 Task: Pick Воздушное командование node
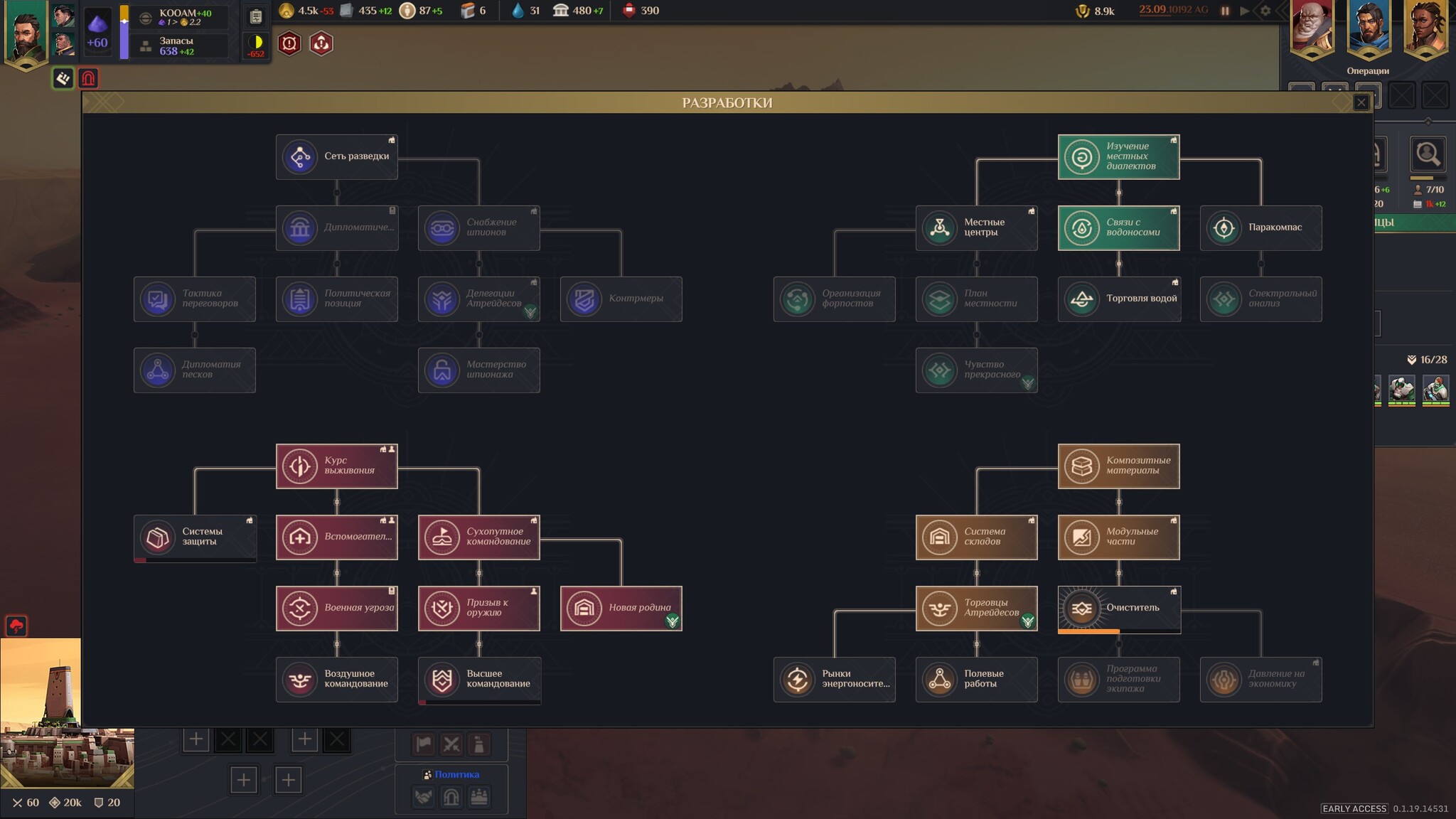pos(336,679)
